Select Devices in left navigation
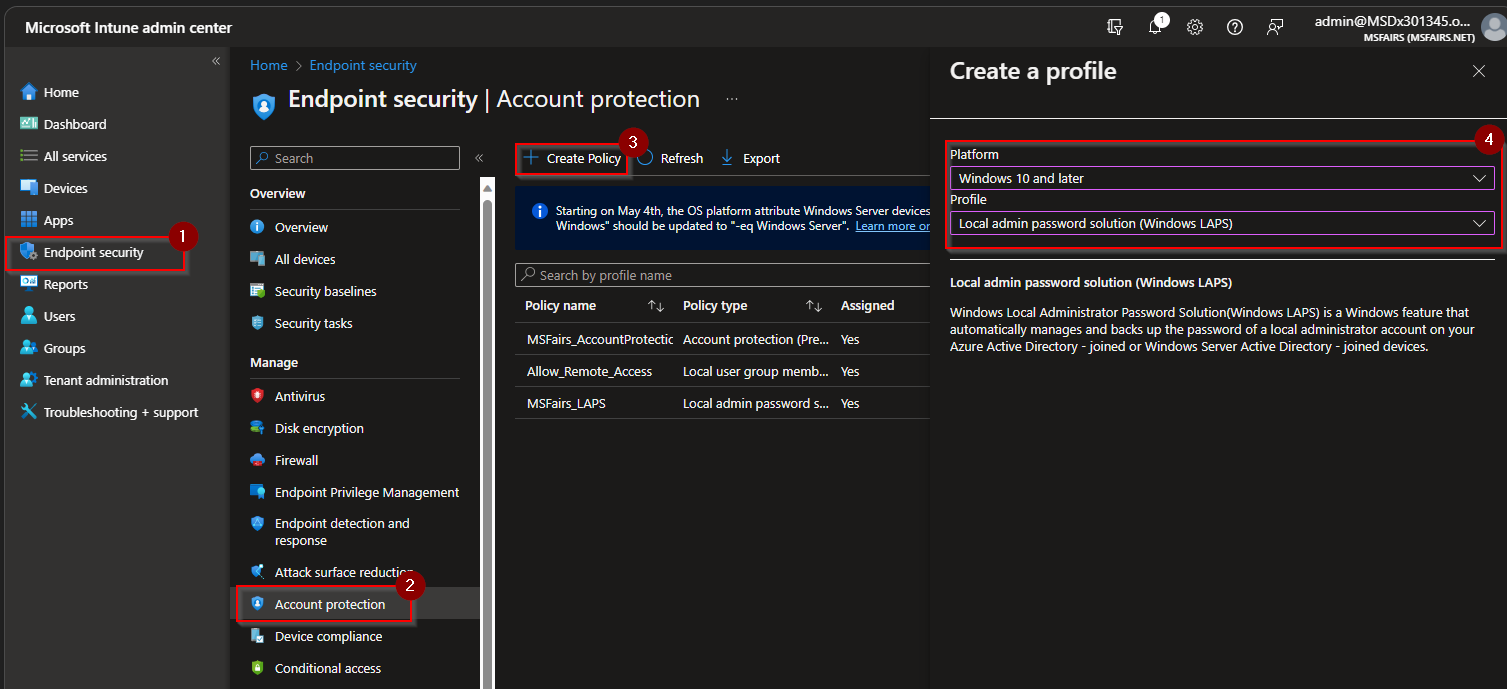 (65, 188)
